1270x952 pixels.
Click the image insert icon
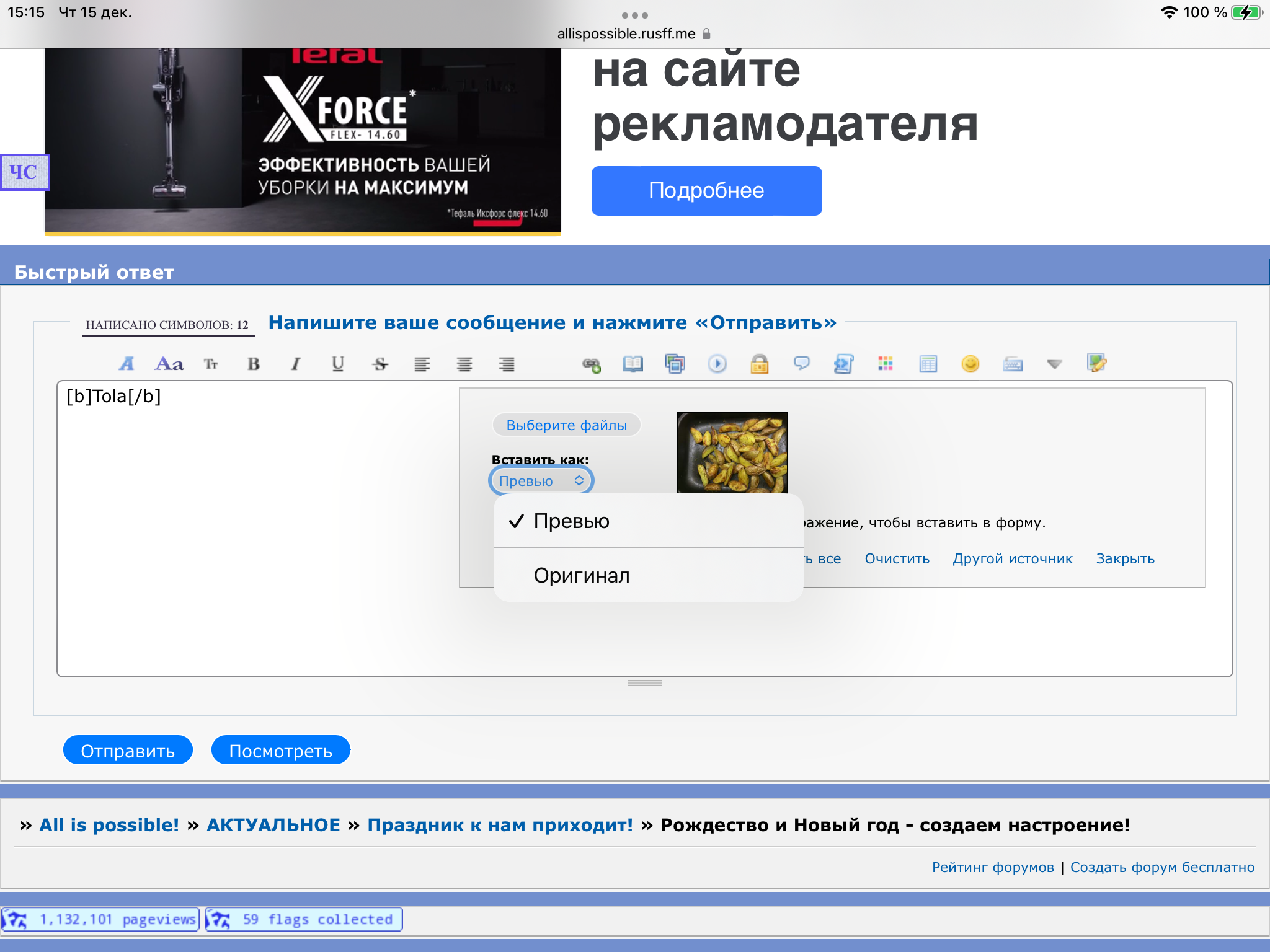point(675,364)
